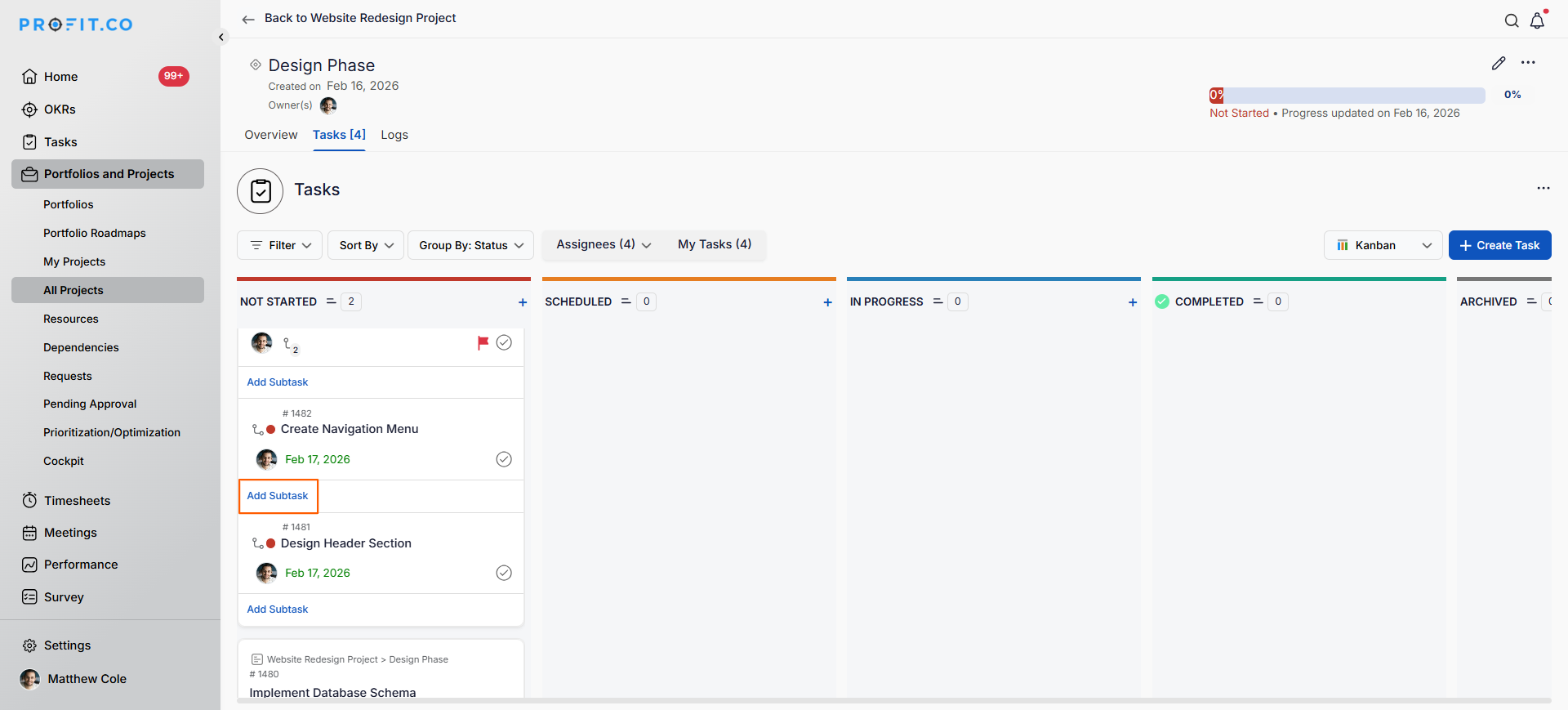Click the subtask count icon on the top card
This screenshot has height=710, width=1568.
click(290, 345)
